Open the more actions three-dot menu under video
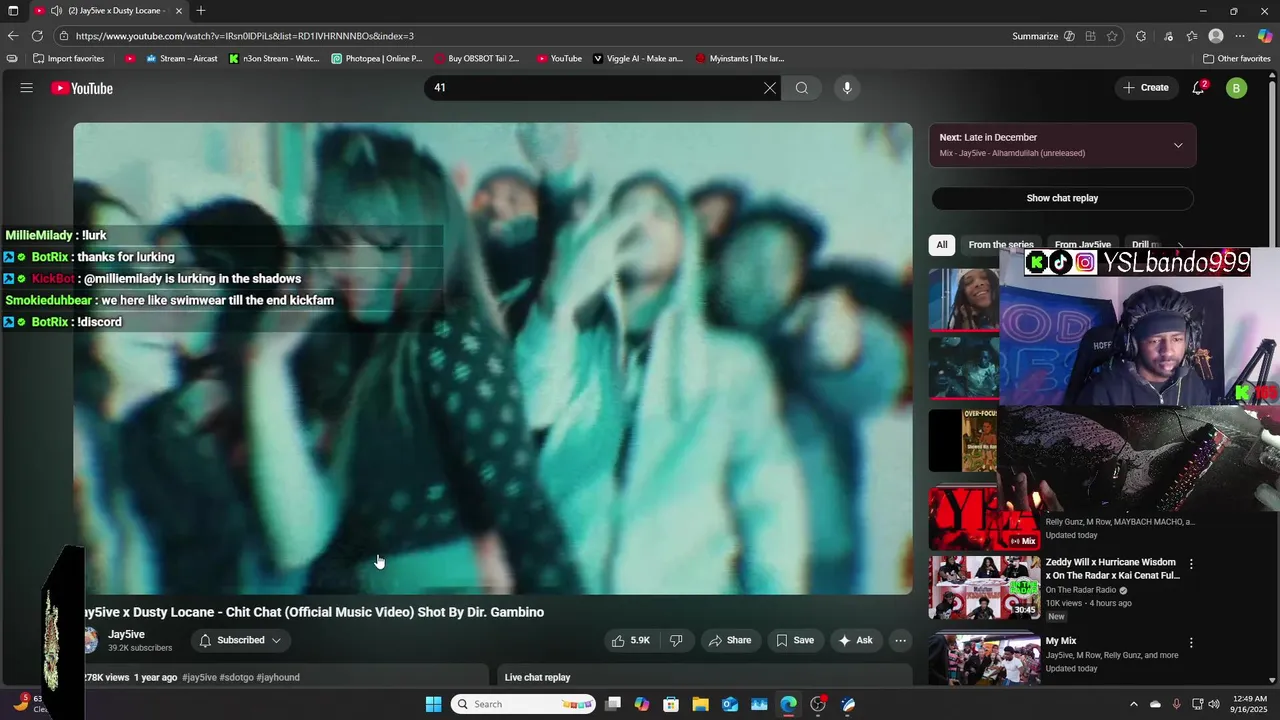This screenshot has width=1280, height=720. 900,640
